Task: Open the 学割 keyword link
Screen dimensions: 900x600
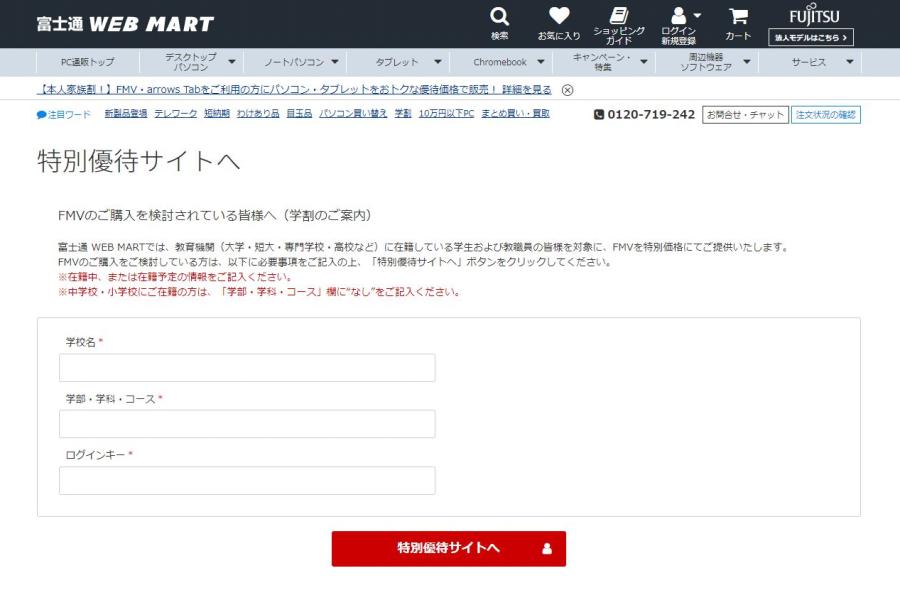Action: point(403,114)
